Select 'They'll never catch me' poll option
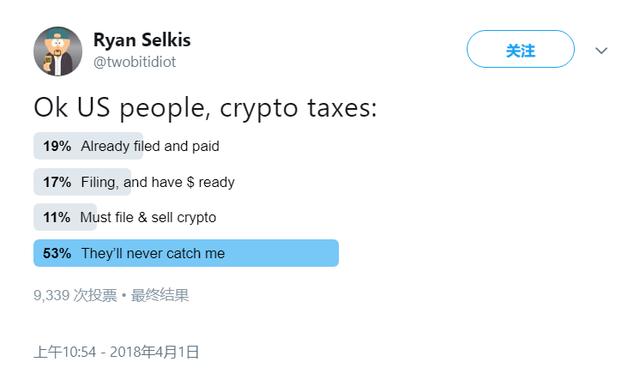 [x=153, y=253]
